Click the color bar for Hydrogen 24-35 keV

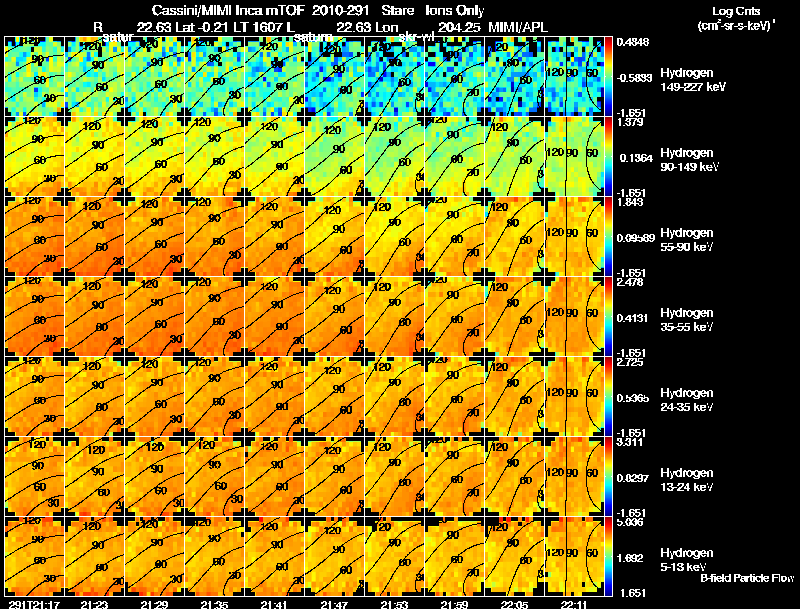(x=609, y=397)
